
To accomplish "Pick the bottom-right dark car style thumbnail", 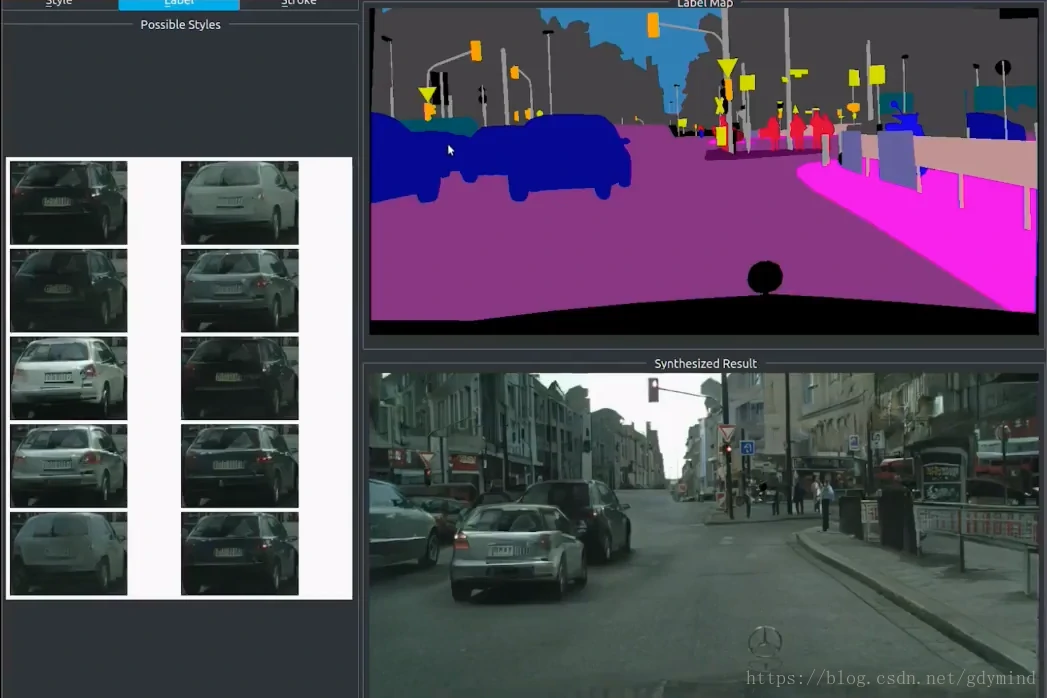I will point(240,553).
